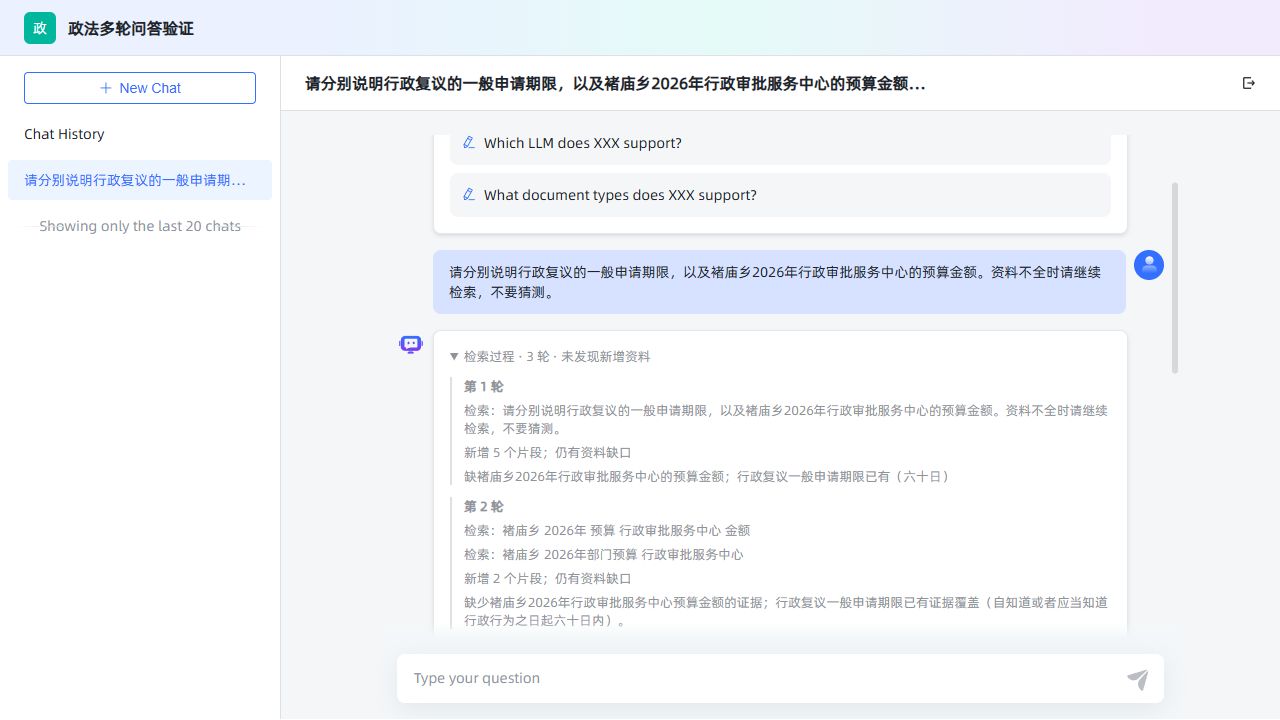Click the user avatar icon
The image size is (1280, 720).
coord(1149,265)
